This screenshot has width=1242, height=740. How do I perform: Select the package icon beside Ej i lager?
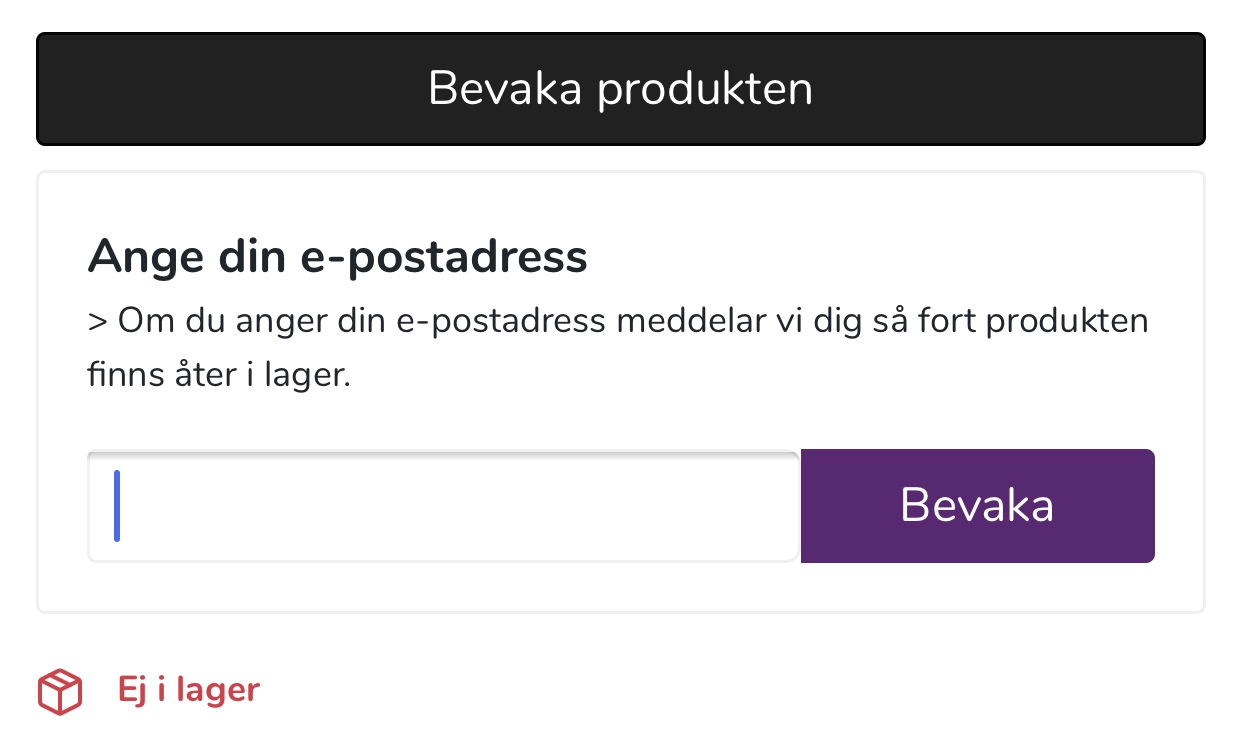[59, 692]
